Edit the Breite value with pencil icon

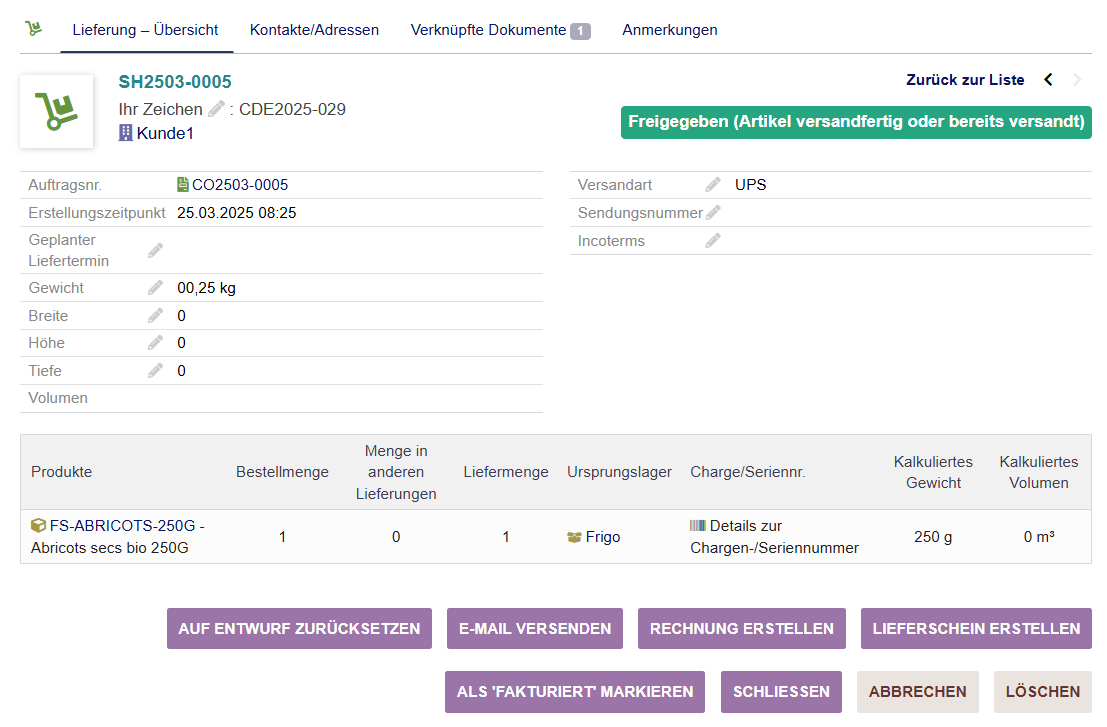(155, 316)
